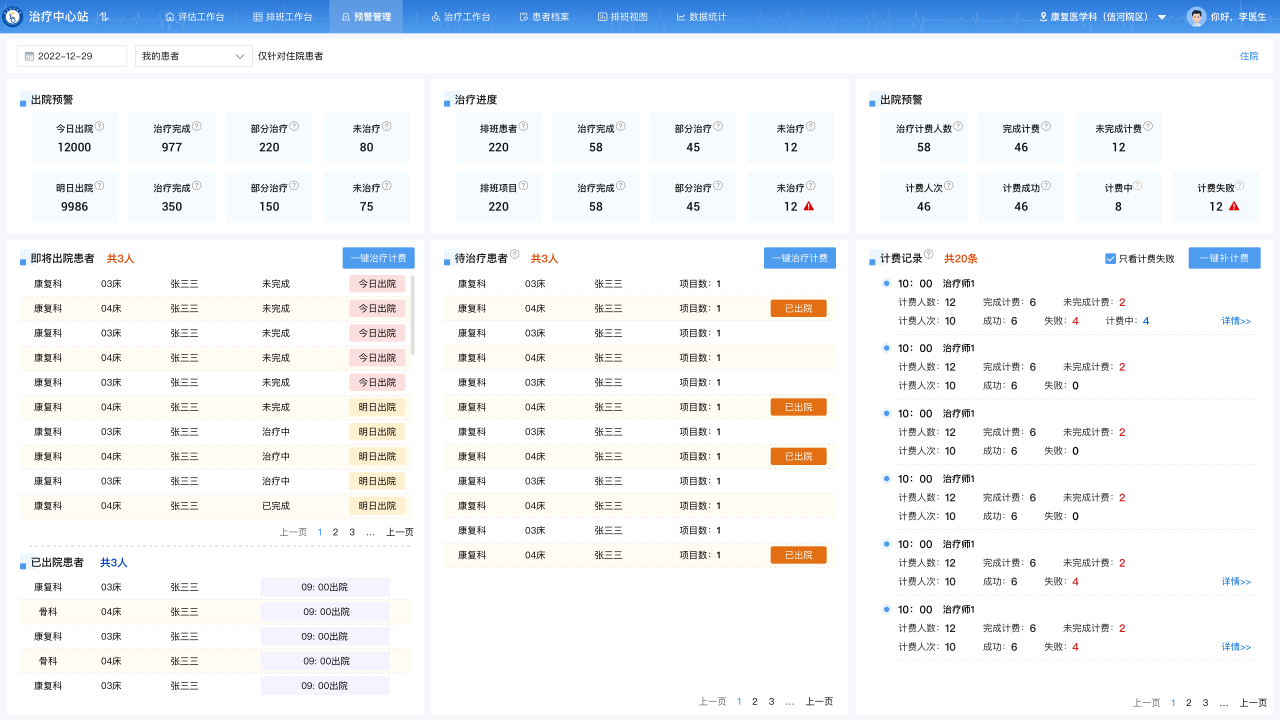Viewport: 1280px width, 720px height.
Task: Click the help icon beside 计费记录 title
Action: [x=929, y=255]
